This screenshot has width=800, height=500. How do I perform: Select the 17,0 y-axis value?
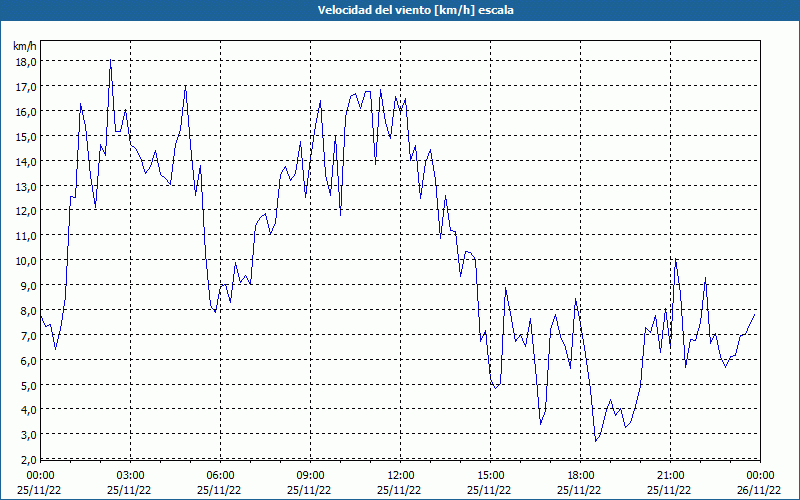[26, 87]
